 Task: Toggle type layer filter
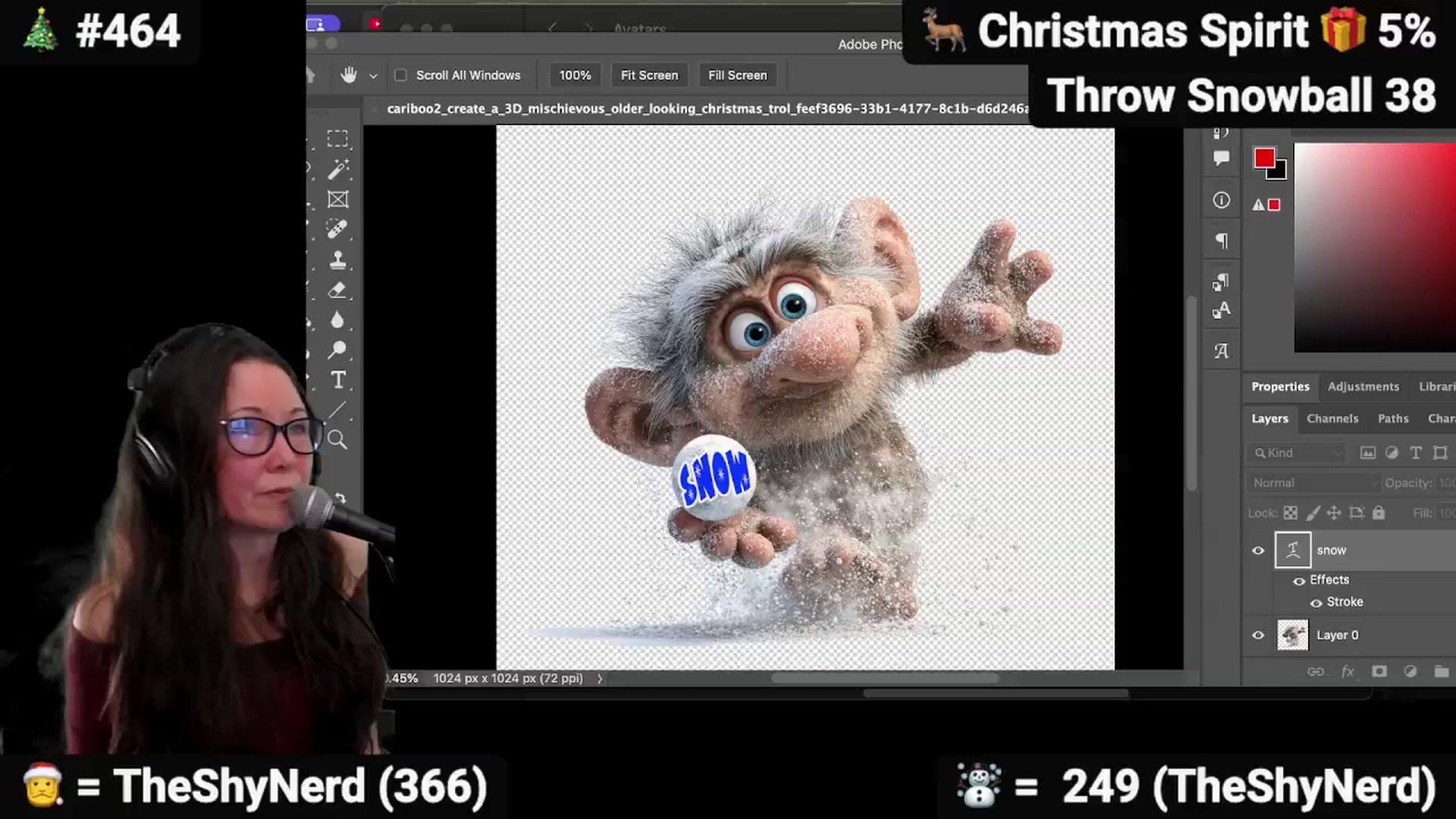[x=1416, y=453]
